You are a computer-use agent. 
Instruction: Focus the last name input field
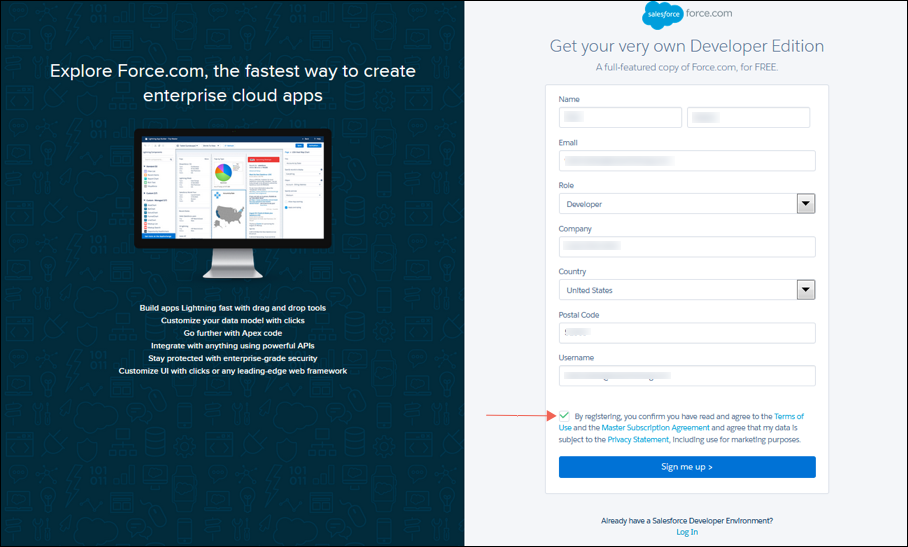pos(748,118)
